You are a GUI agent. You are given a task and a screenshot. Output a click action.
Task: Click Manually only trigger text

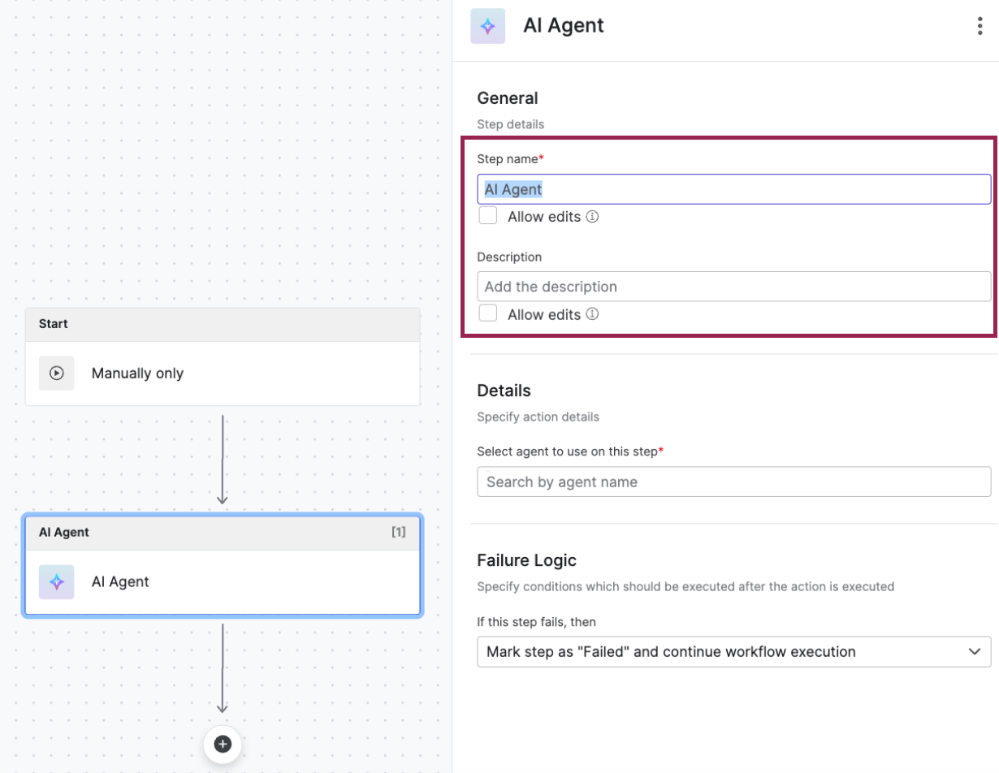(x=138, y=373)
